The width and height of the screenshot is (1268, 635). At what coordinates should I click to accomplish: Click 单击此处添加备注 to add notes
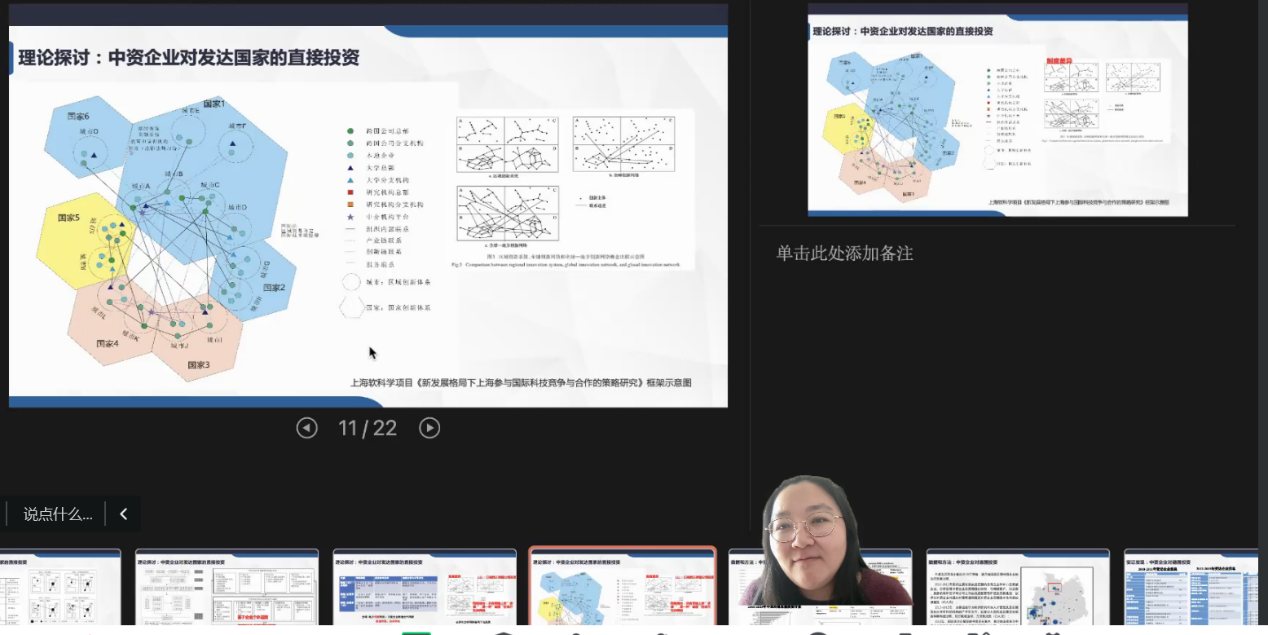click(x=844, y=253)
